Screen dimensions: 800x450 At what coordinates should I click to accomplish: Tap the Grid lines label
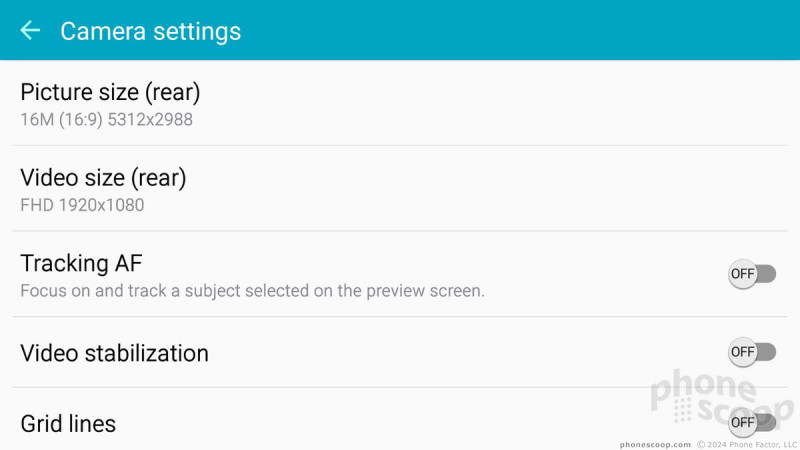click(x=68, y=424)
